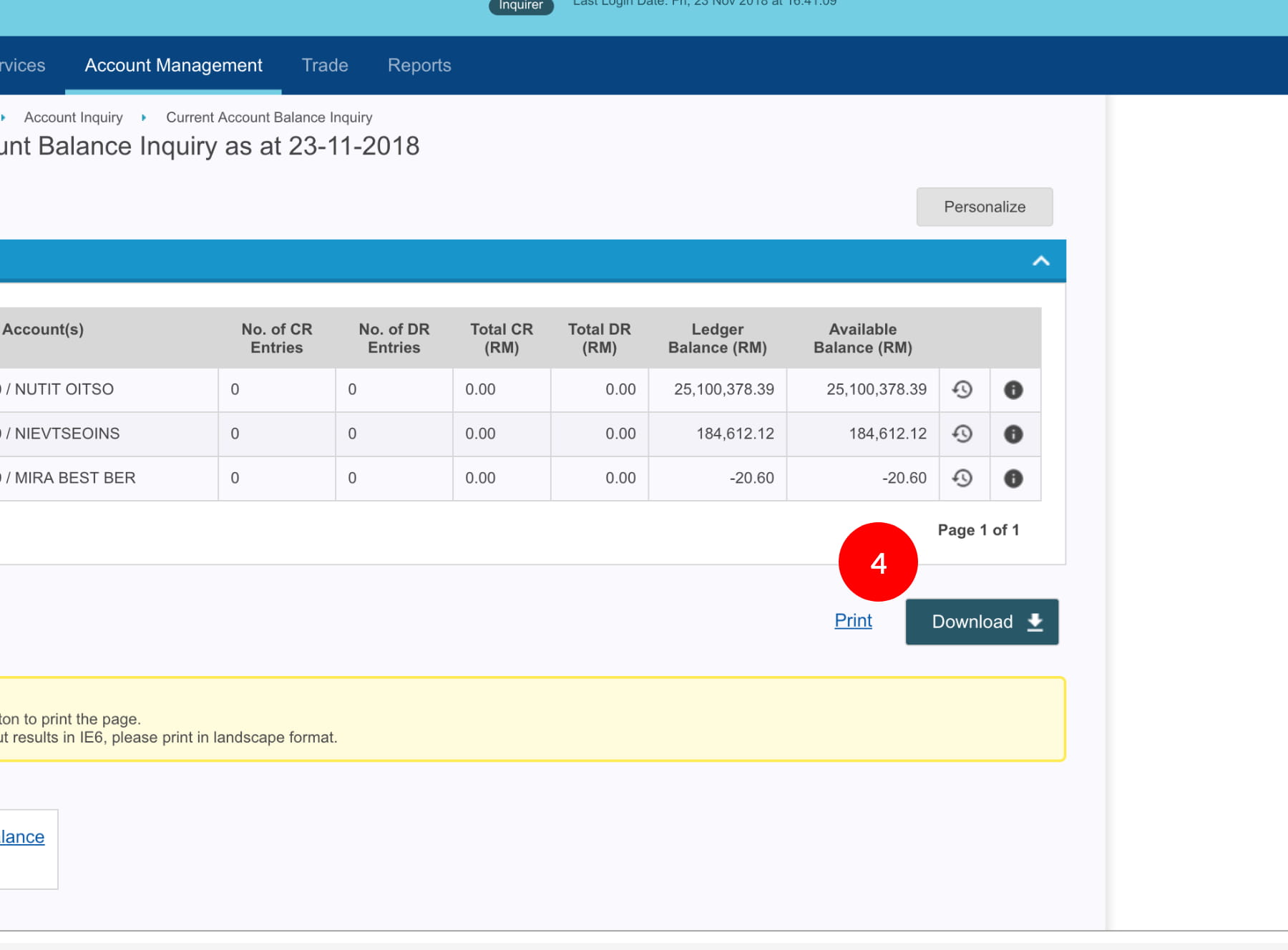Open the Reports menu tab
This screenshot has width=1288, height=950.
point(419,65)
